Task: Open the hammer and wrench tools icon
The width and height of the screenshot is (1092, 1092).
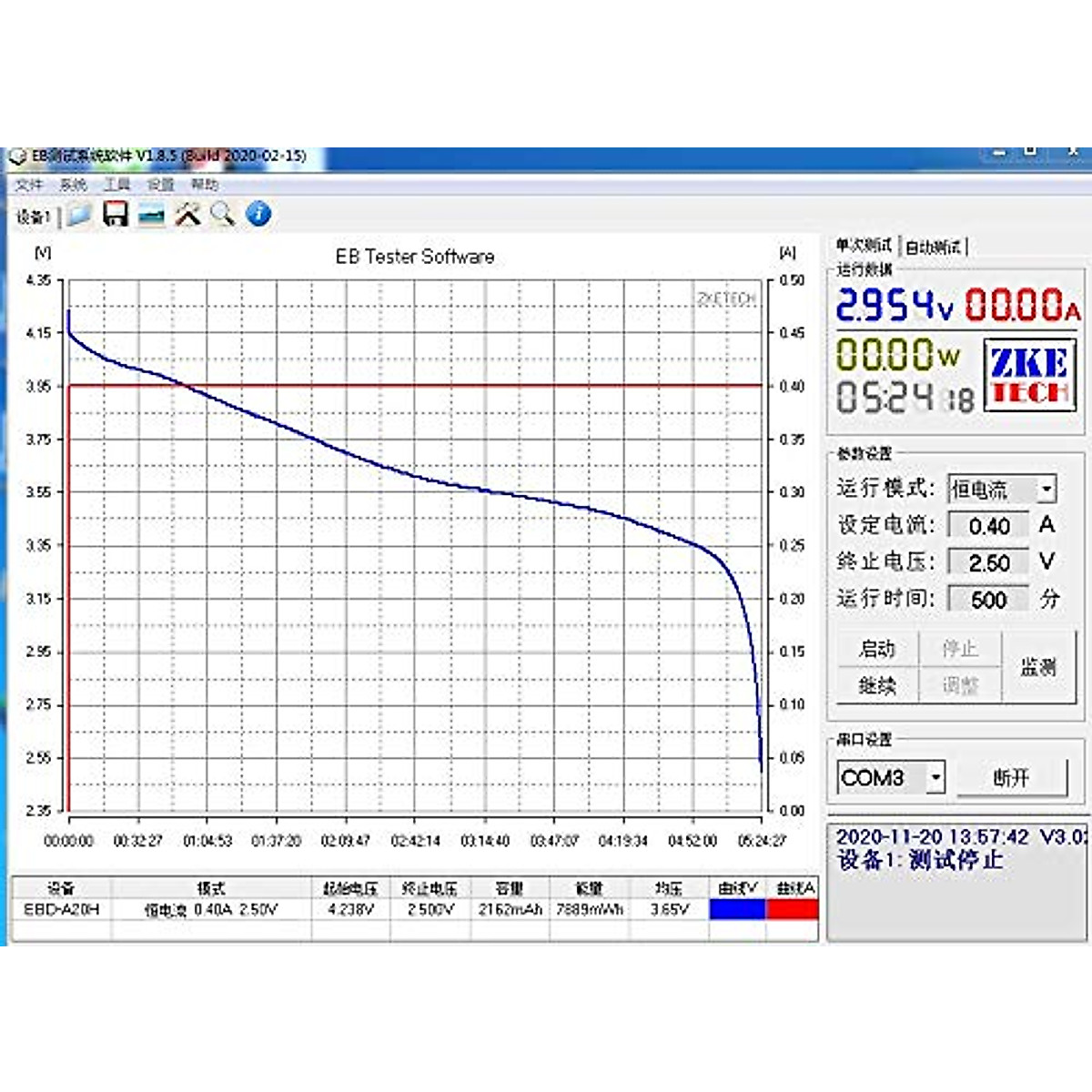Action: pyautogui.click(x=187, y=215)
